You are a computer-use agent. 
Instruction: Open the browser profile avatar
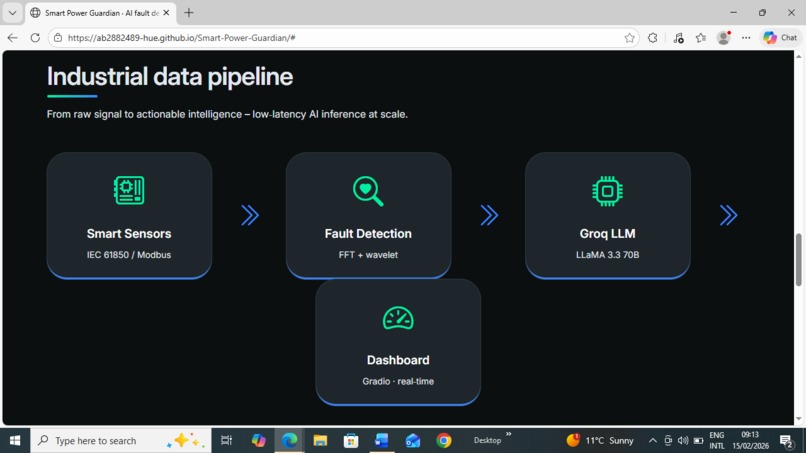tap(724, 38)
